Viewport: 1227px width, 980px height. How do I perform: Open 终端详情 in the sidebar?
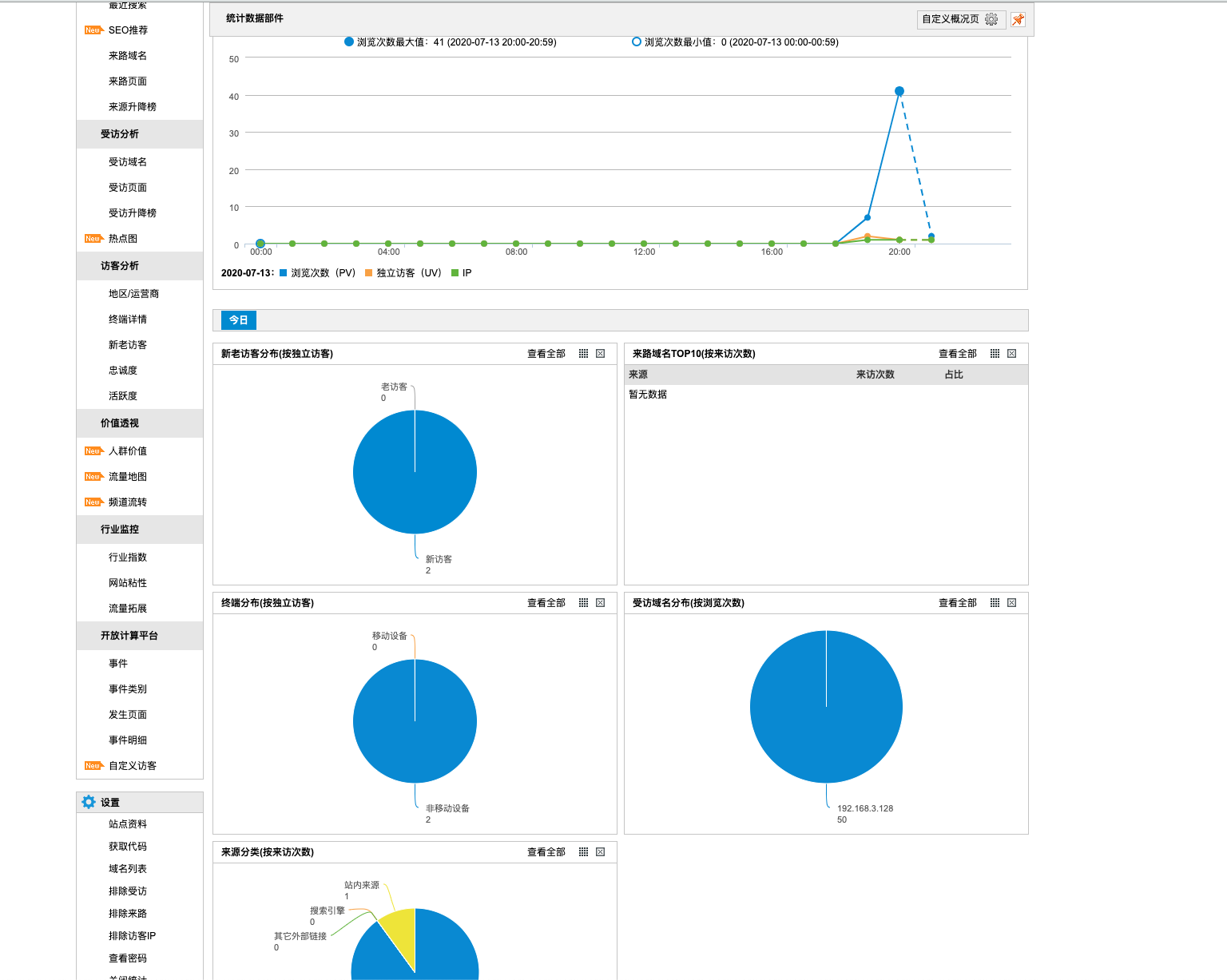point(128,319)
